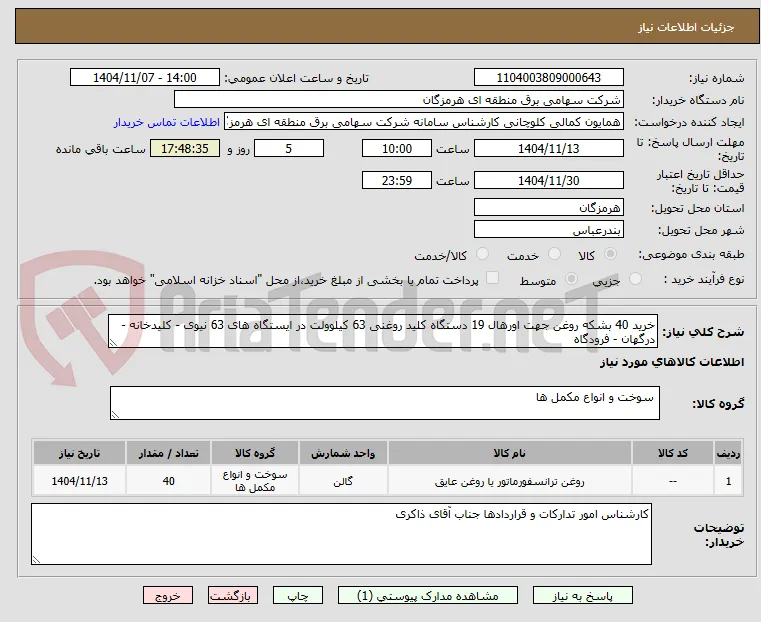Click the row number 1 cell
The height and width of the screenshot is (622, 761).
click(x=728, y=481)
